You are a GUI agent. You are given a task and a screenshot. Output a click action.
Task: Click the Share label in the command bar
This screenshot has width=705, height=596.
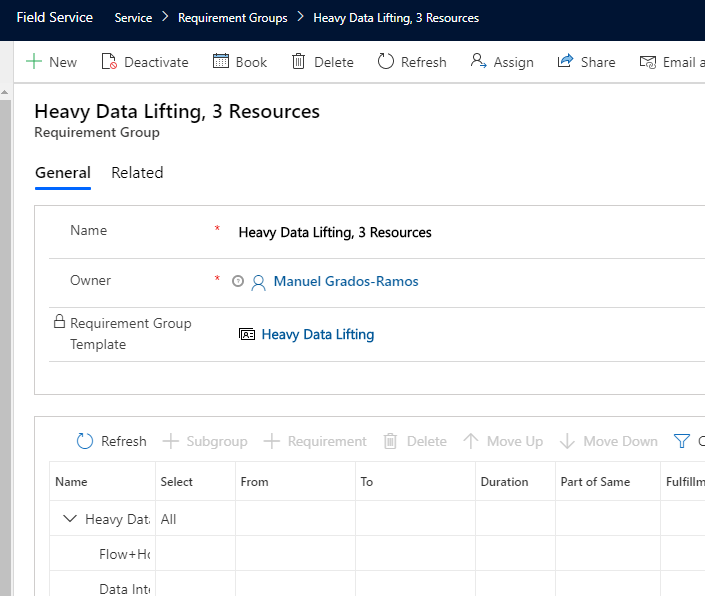pos(598,62)
